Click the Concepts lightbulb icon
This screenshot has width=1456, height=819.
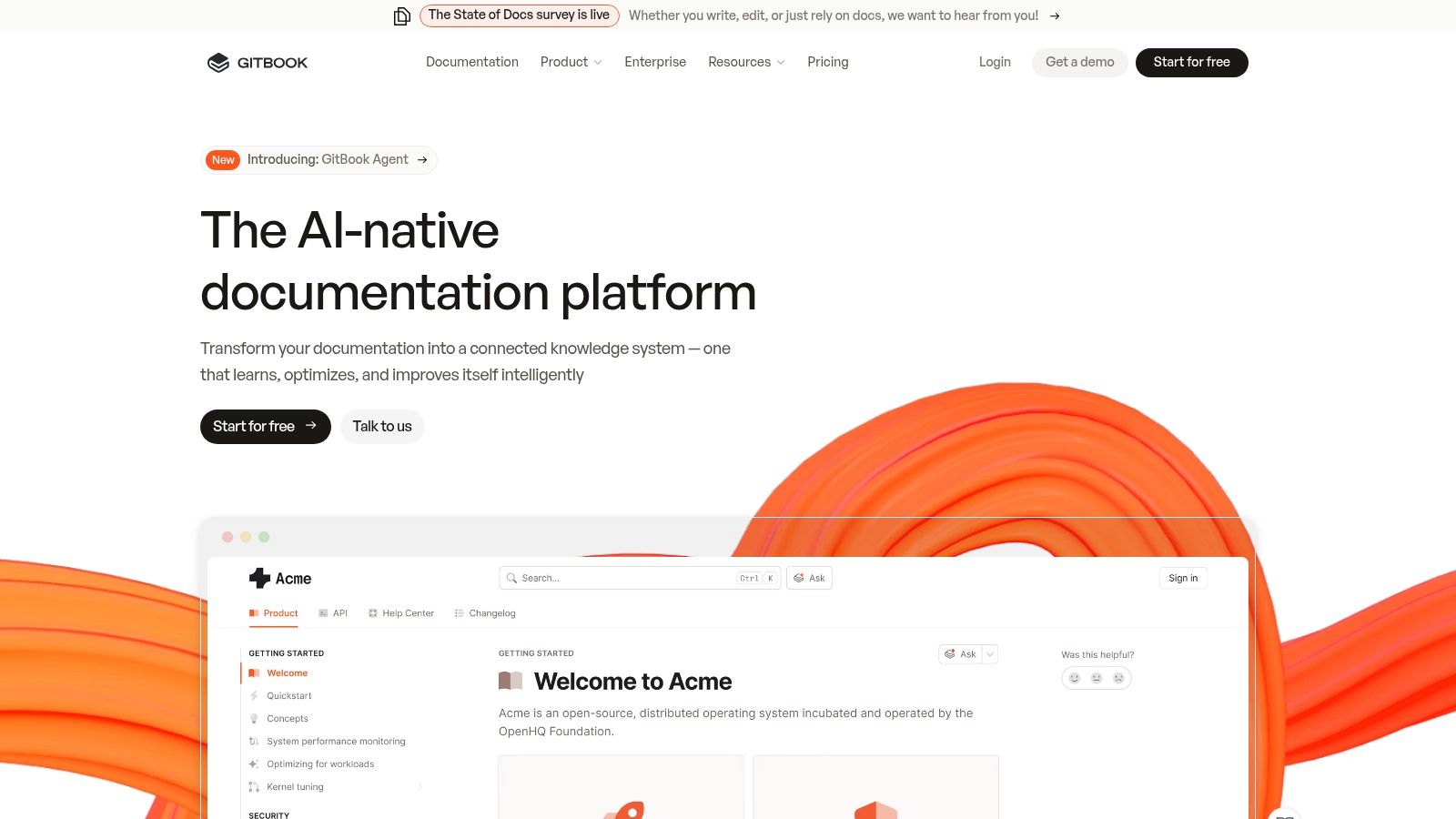253,718
